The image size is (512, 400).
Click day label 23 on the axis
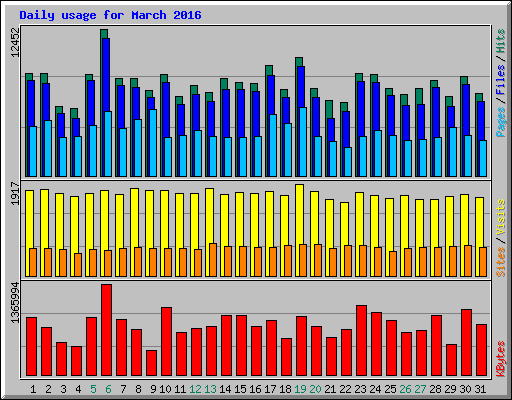(360, 389)
